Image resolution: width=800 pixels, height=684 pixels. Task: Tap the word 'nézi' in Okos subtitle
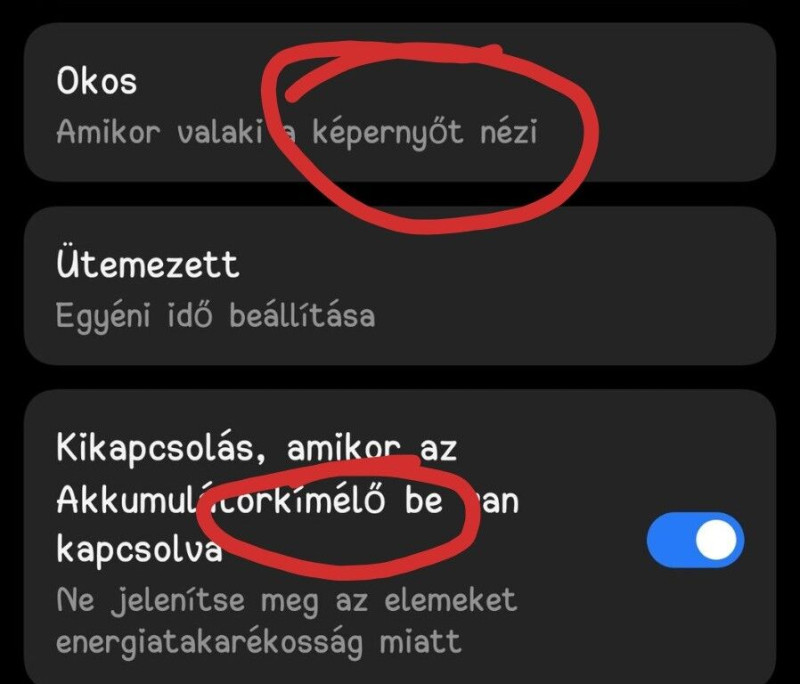pyautogui.click(x=509, y=132)
